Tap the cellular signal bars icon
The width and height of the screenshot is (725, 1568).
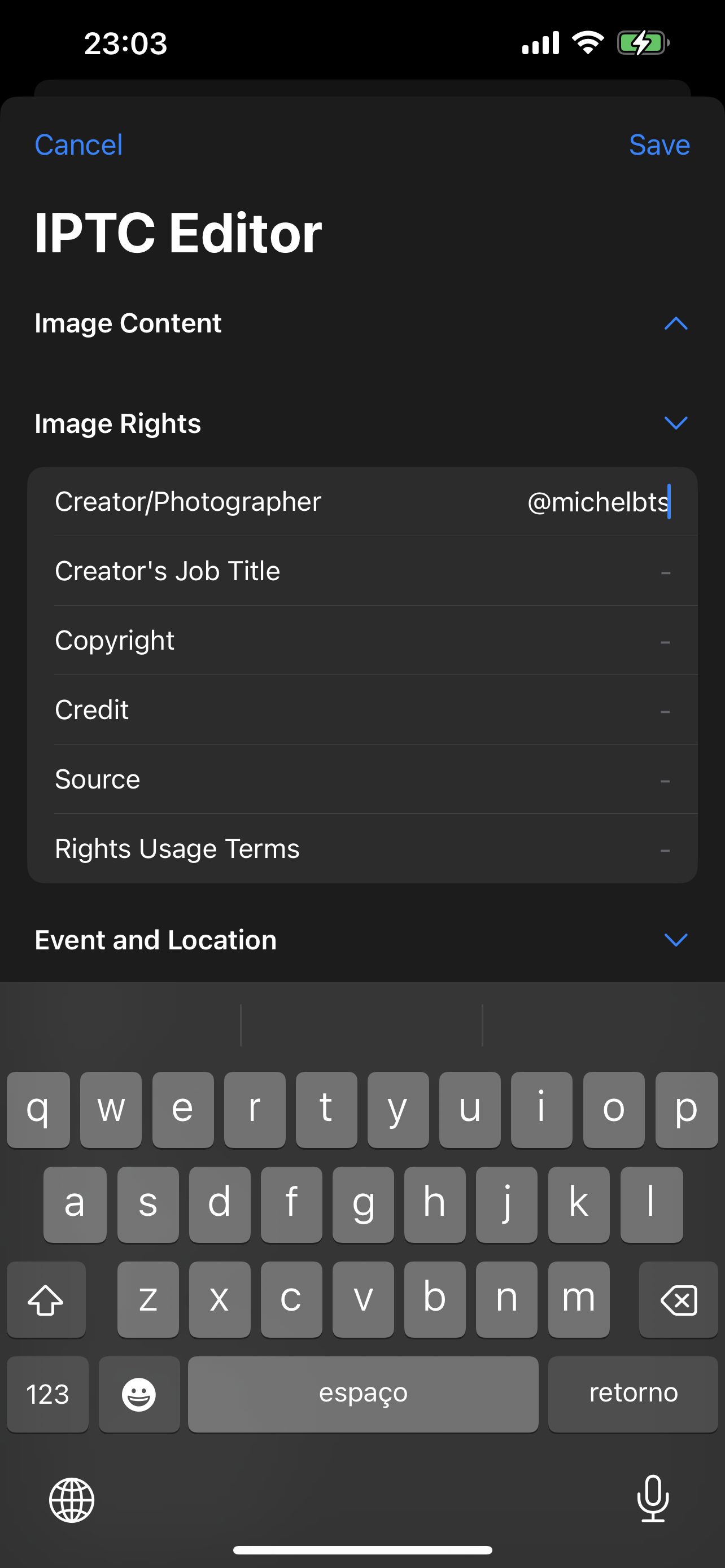point(540,43)
